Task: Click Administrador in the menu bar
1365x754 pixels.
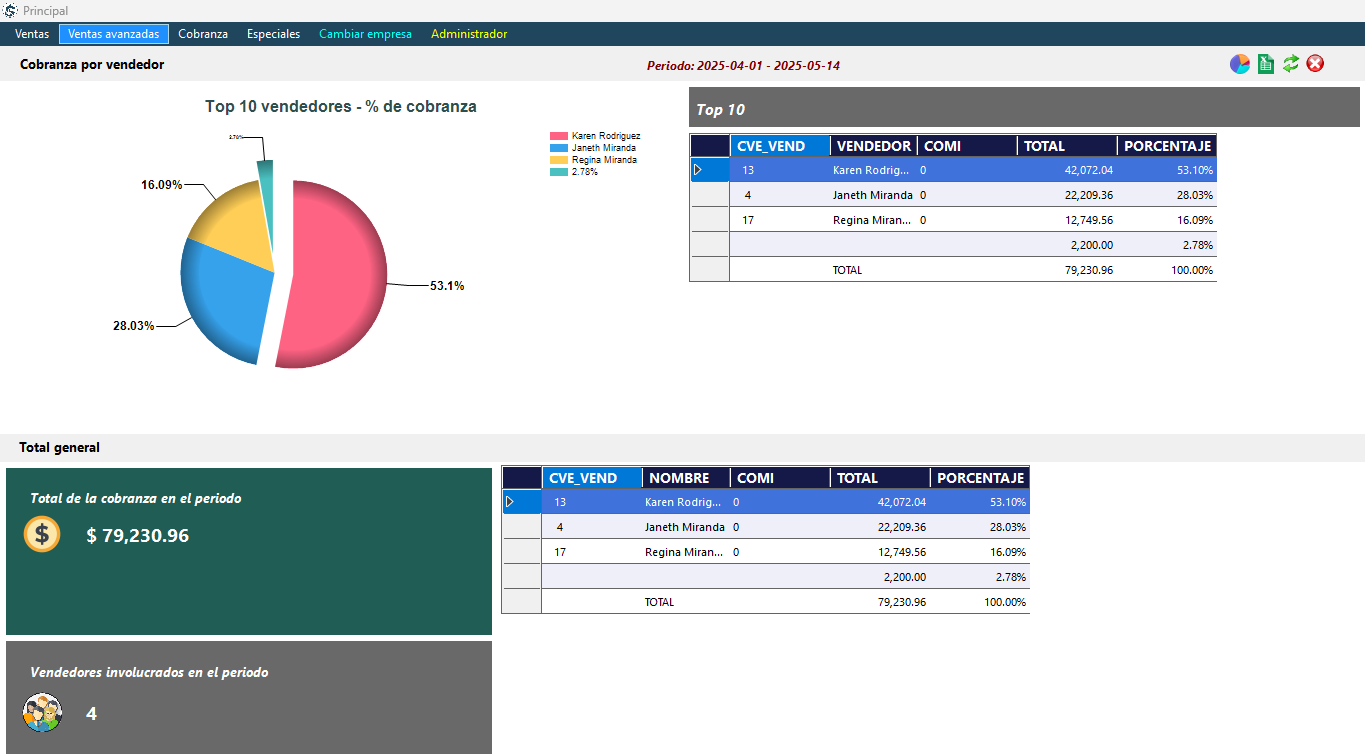Action: coord(469,34)
